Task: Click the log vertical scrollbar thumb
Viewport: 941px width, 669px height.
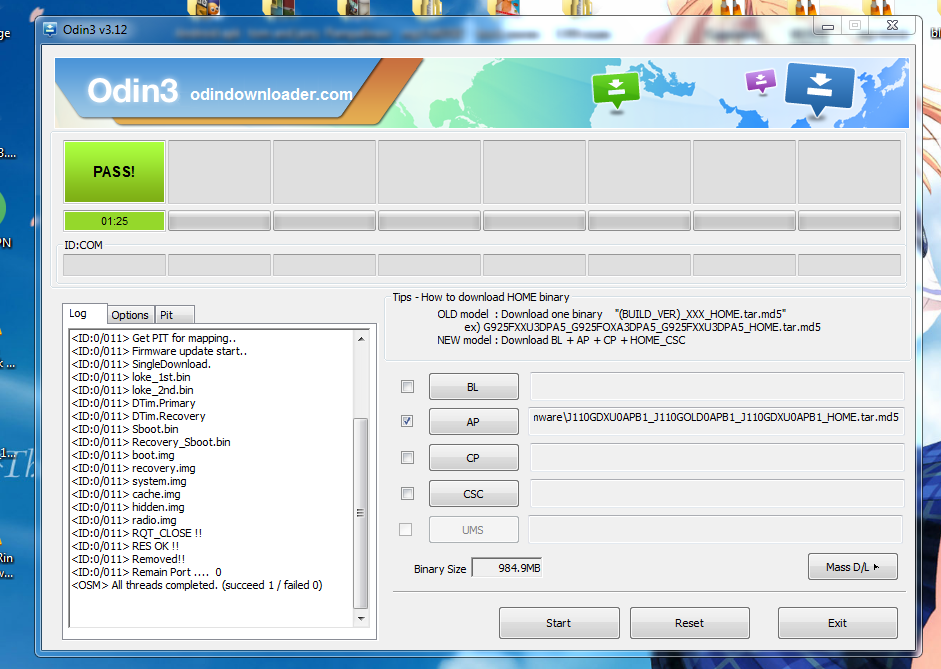Action: [x=361, y=513]
